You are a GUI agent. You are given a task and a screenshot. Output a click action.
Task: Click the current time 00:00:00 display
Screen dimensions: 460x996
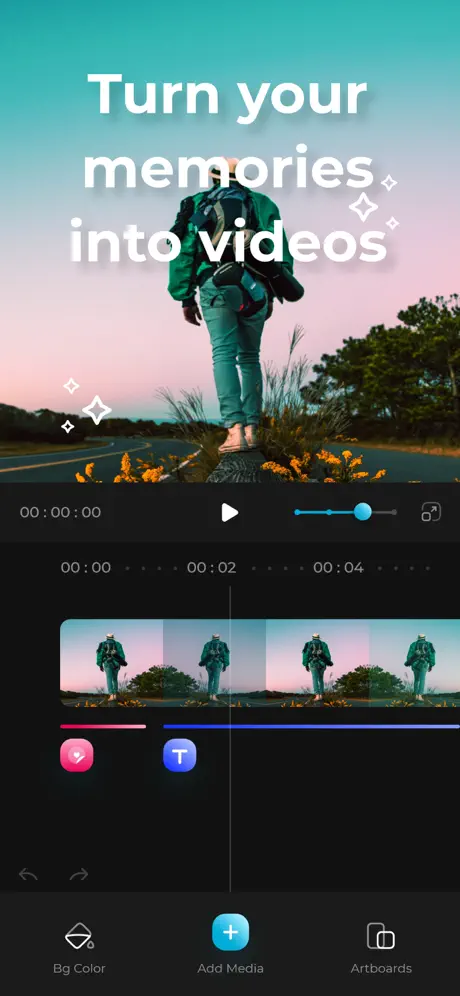(60, 512)
